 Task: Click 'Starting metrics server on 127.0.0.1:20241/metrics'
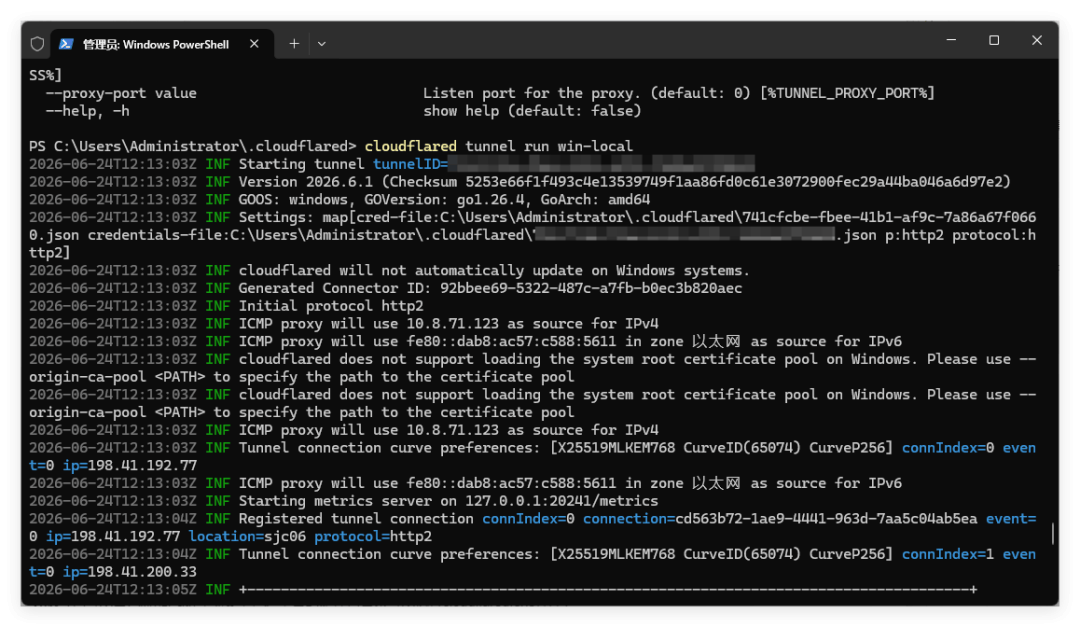click(448, 501)
